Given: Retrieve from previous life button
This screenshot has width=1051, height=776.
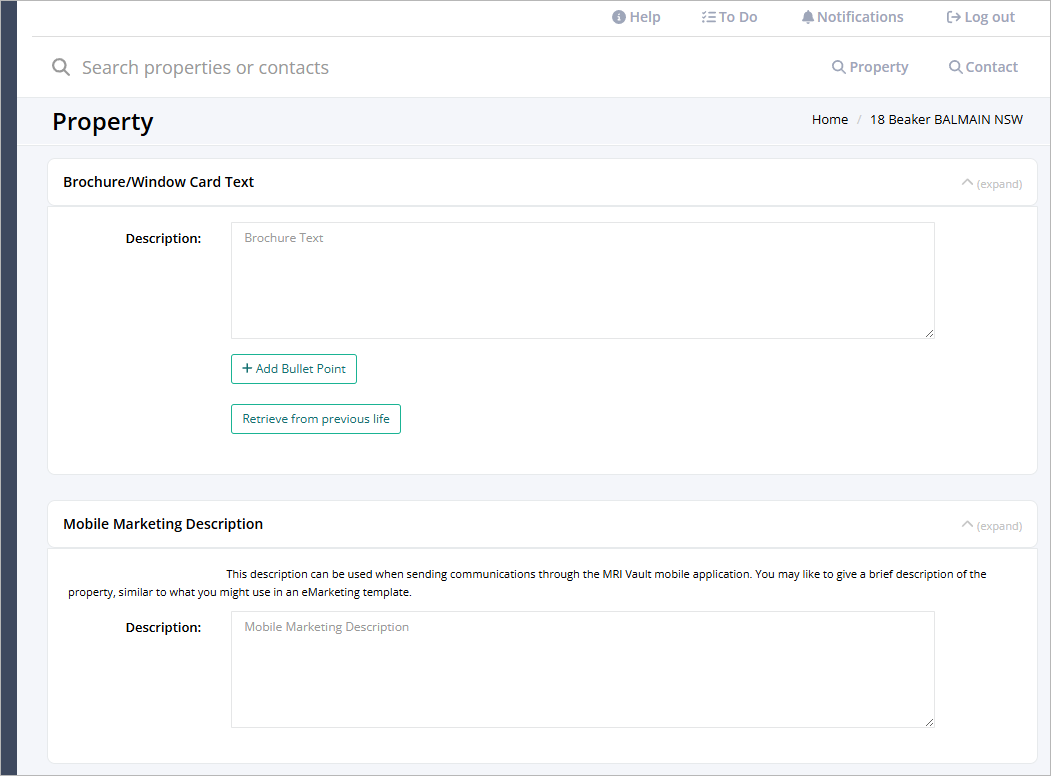Looking at the screenshot, I should 316,419.
